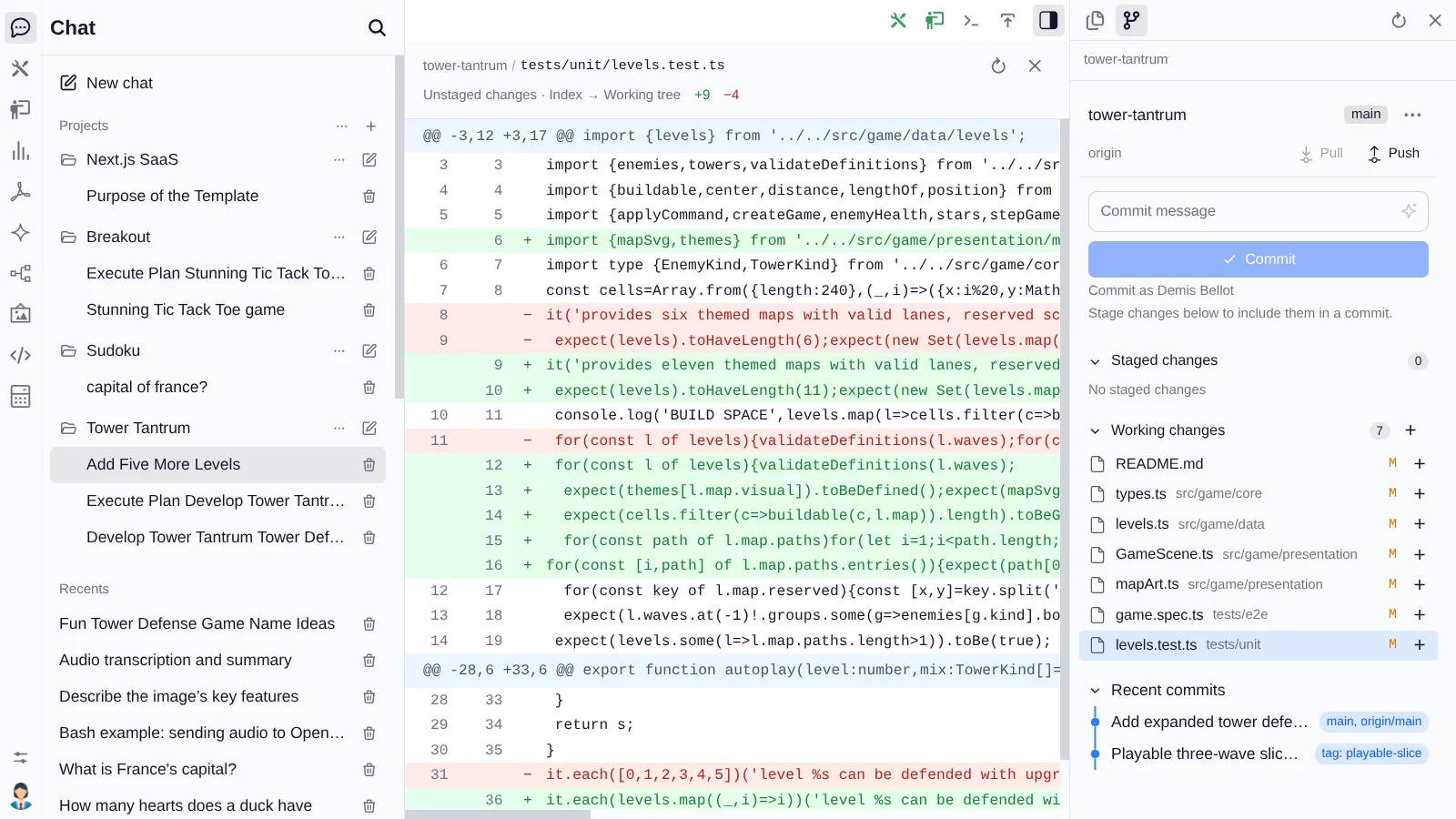
Task: Select the source control branch icon
Action: [x=1131, y=20]
